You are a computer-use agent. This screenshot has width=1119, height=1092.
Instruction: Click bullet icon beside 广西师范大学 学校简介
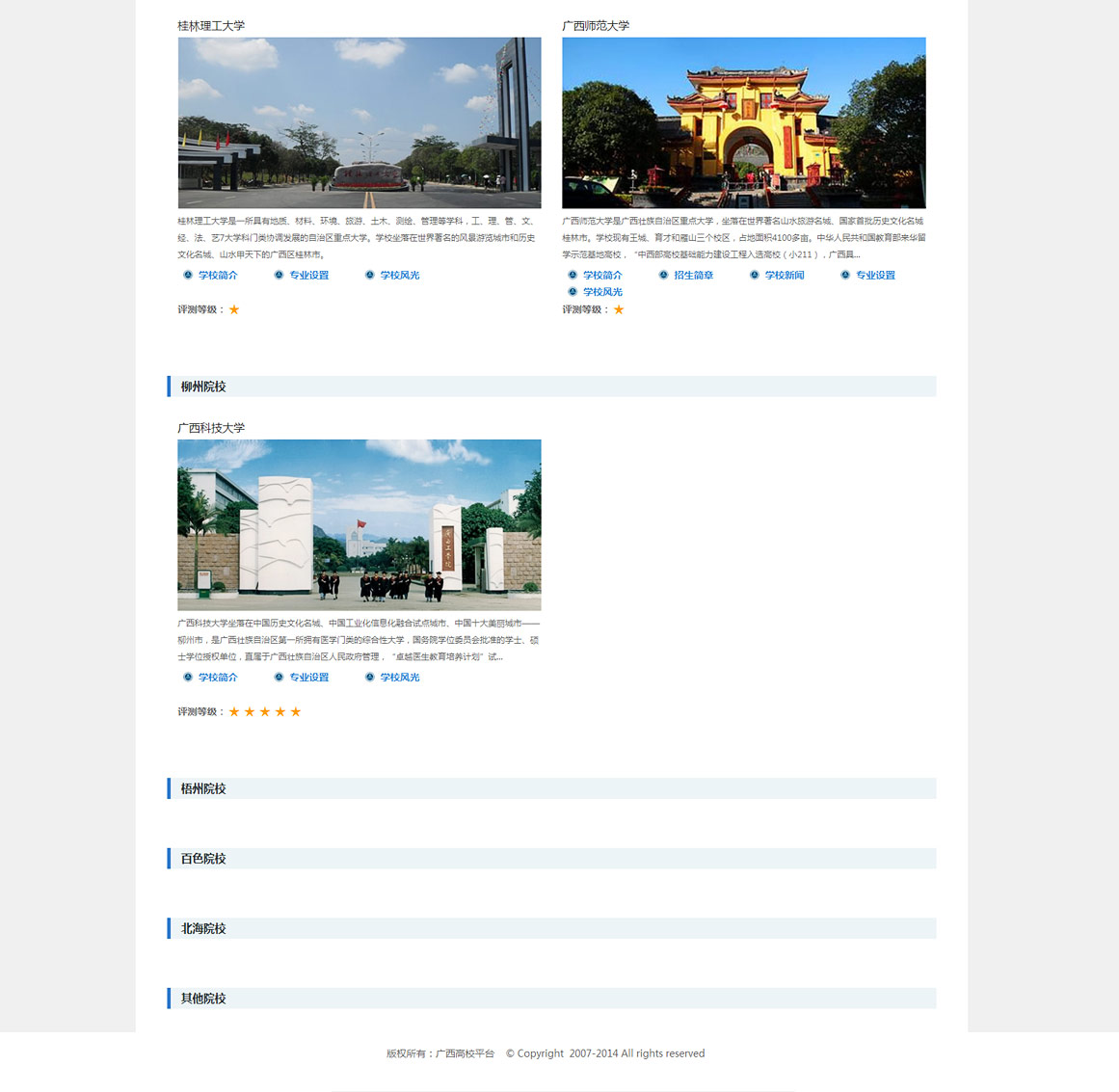[573, 275]
